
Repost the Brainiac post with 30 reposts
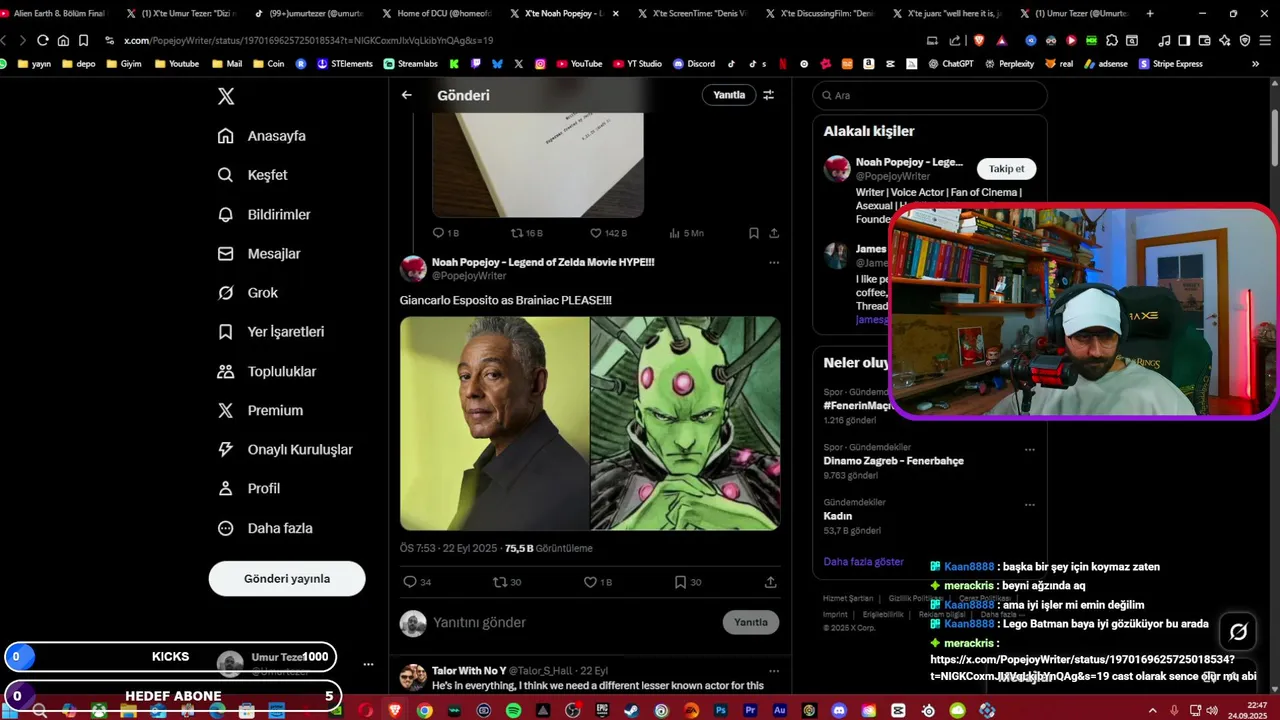tap(507, 582)
